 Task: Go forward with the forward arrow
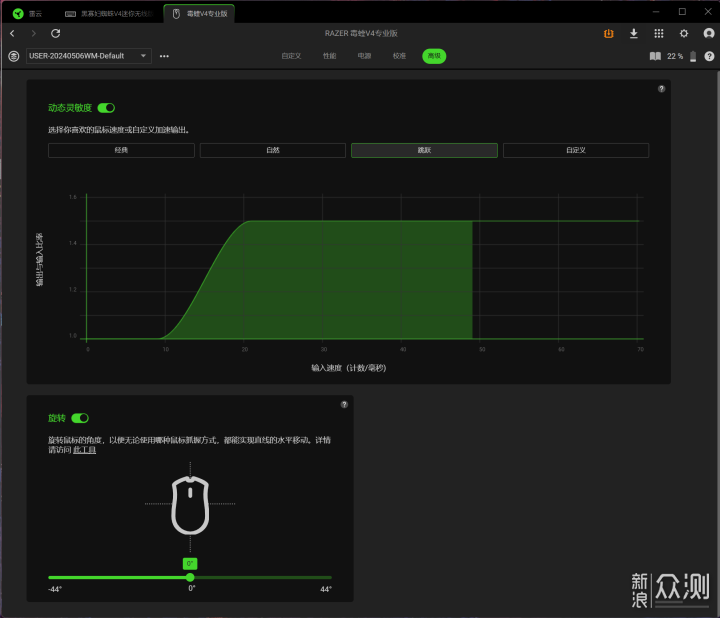[x=33, y=33]
